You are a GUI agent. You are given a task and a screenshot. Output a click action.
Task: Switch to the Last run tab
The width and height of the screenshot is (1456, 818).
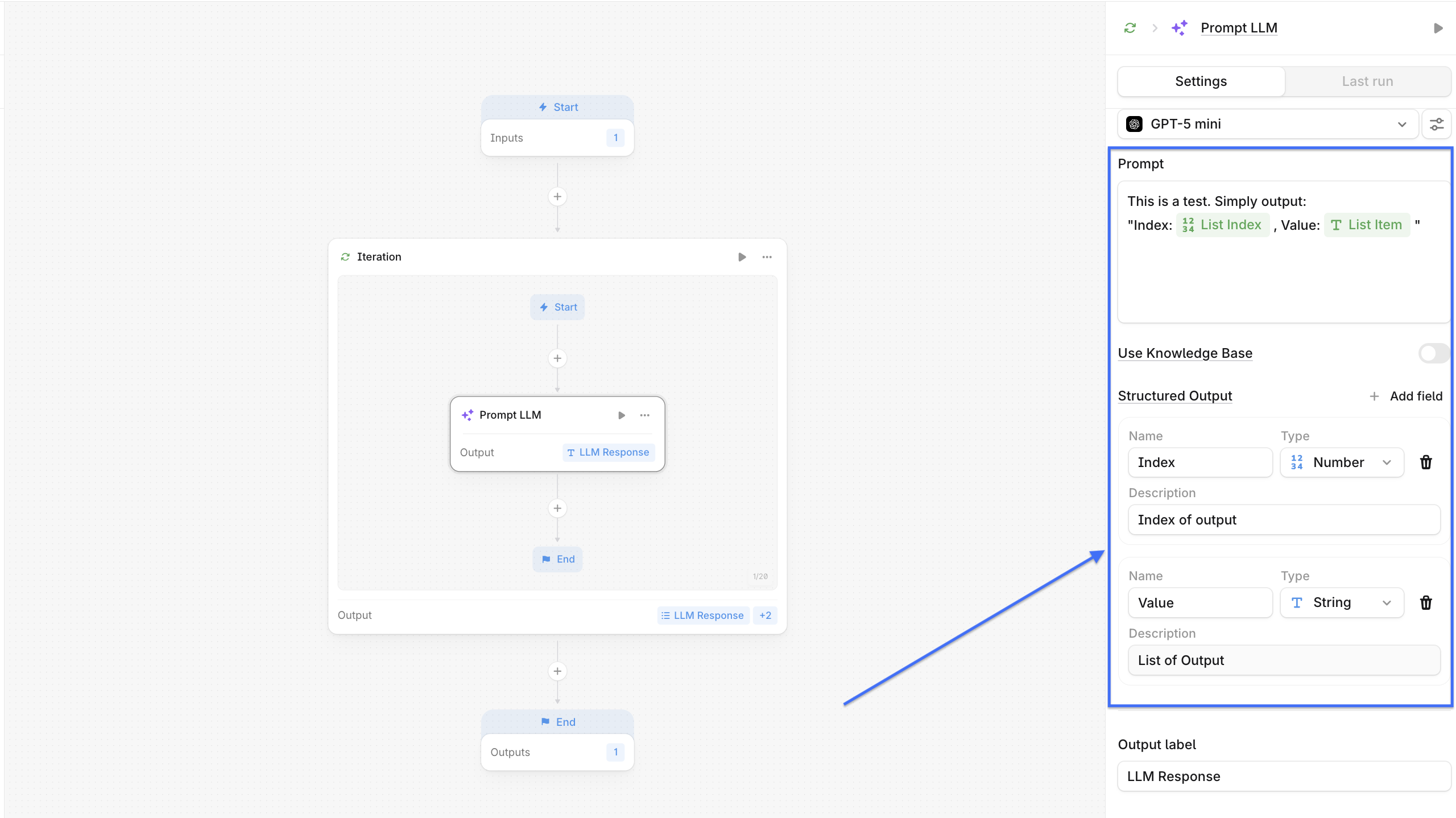click(x=1367, y=81)
